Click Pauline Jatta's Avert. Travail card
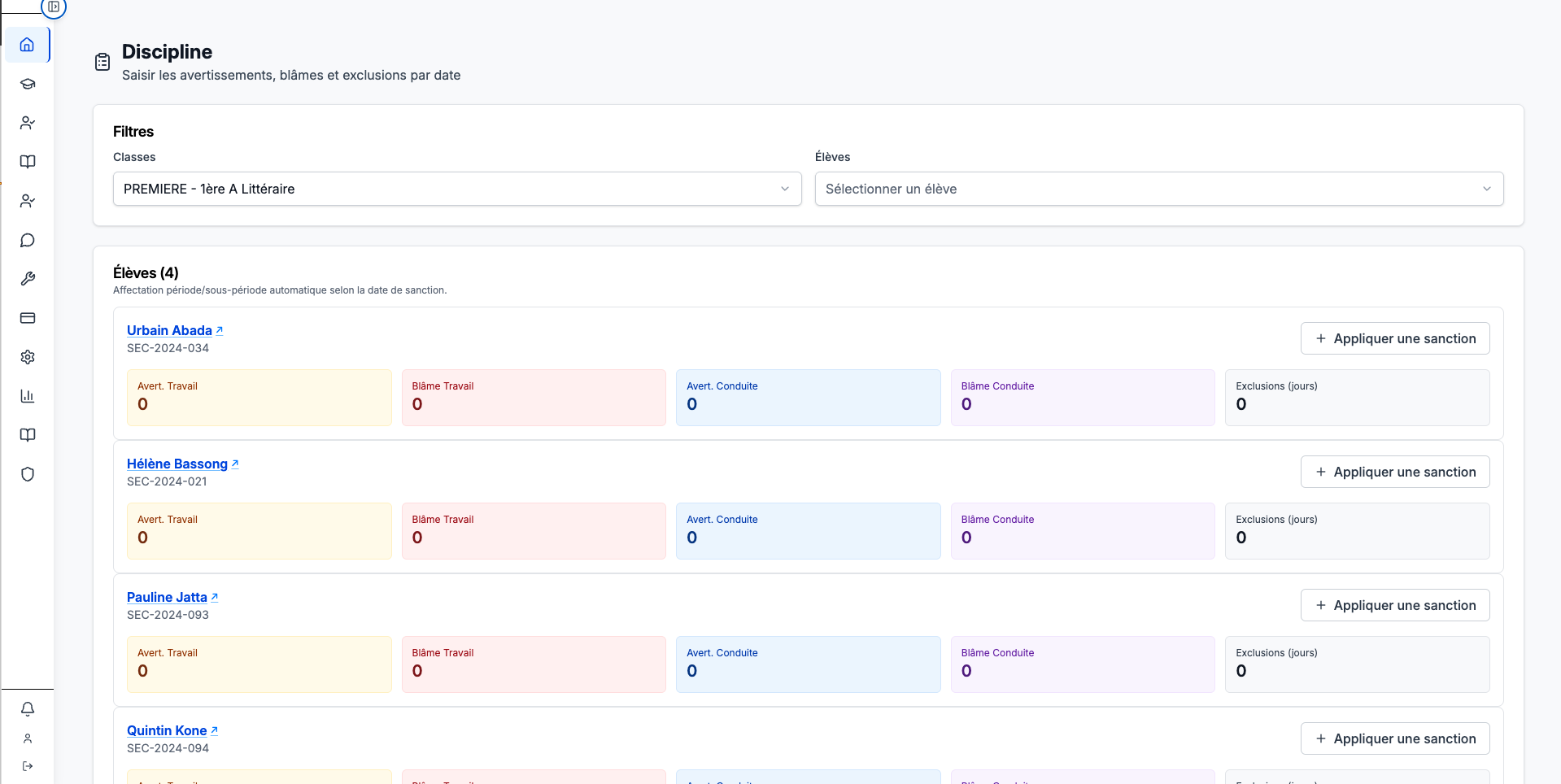The height and width of the screenshot is (784, 1561). (259, 664)
